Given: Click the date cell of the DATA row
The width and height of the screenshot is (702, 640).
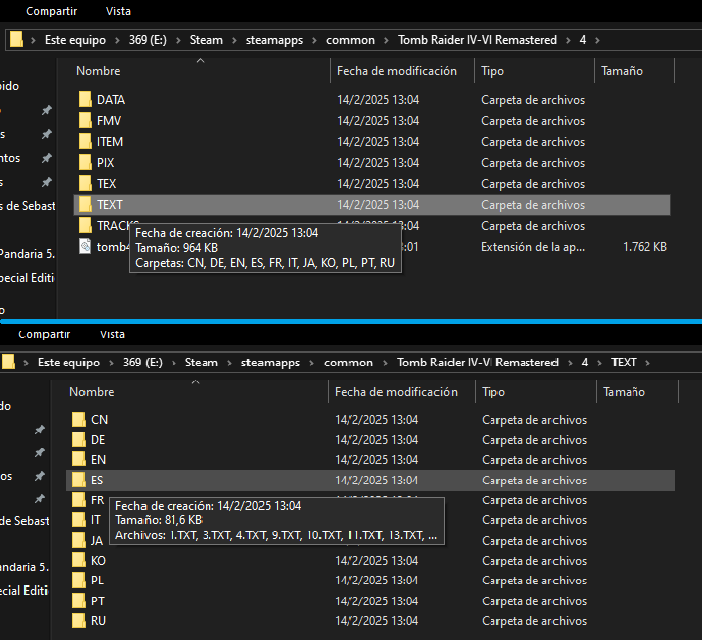Looking at the screenshot, I should [378, 99].
